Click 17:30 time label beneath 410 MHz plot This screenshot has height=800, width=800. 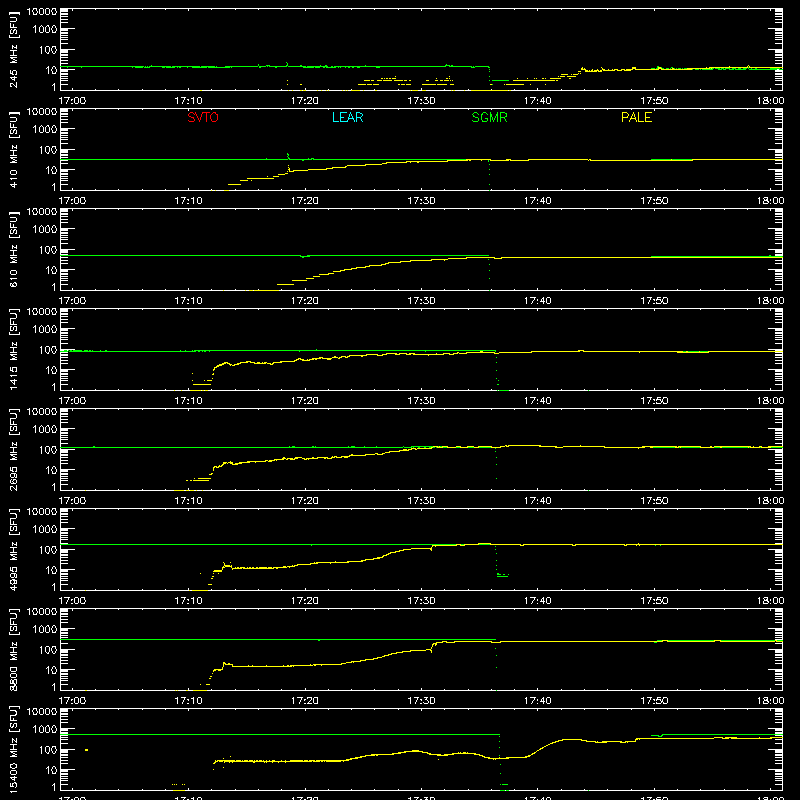coord(421,201)
